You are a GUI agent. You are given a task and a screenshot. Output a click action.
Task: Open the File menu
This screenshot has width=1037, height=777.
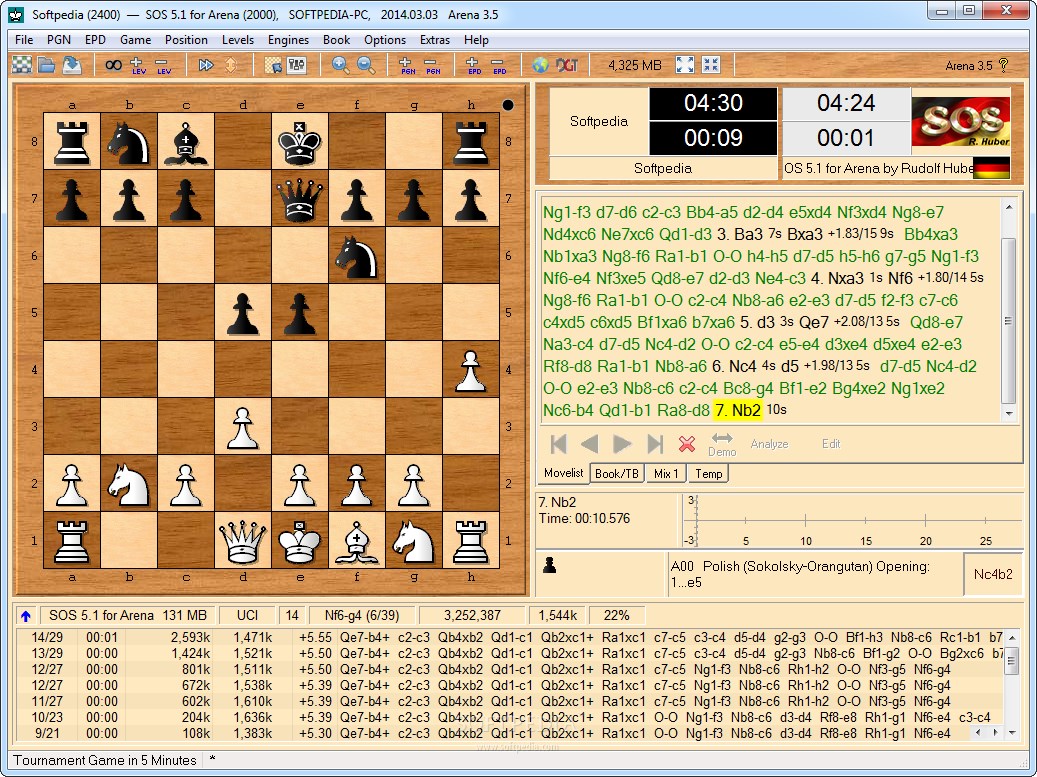24,40
